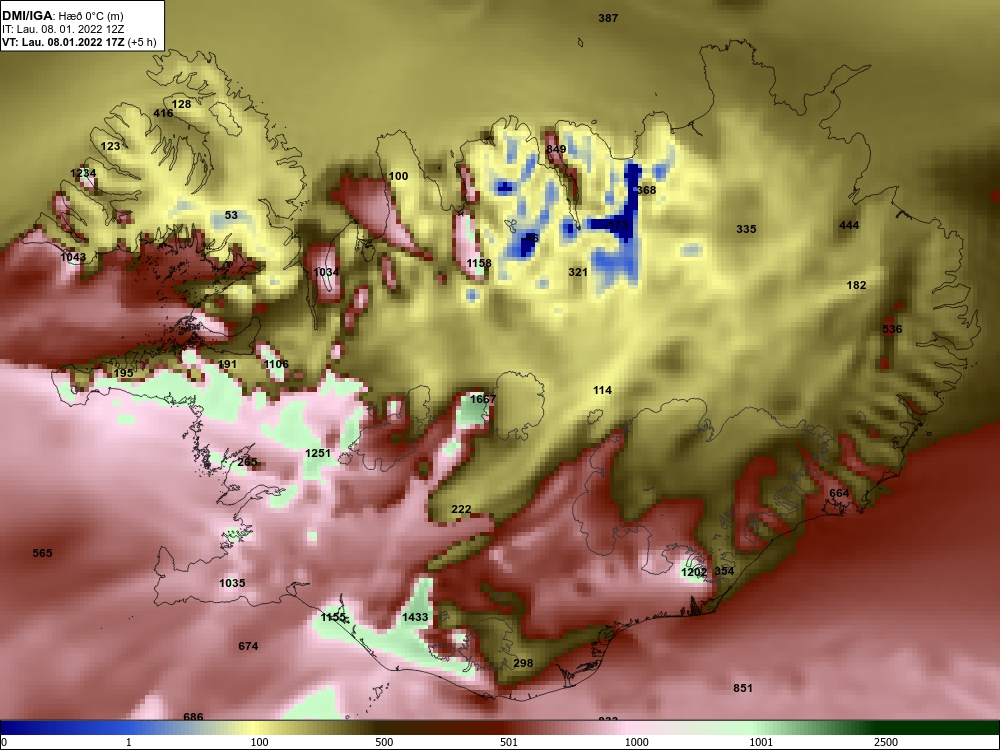Click the 536 value in the east
This screenshot has width=1000, height=750.
pos(892,329)
